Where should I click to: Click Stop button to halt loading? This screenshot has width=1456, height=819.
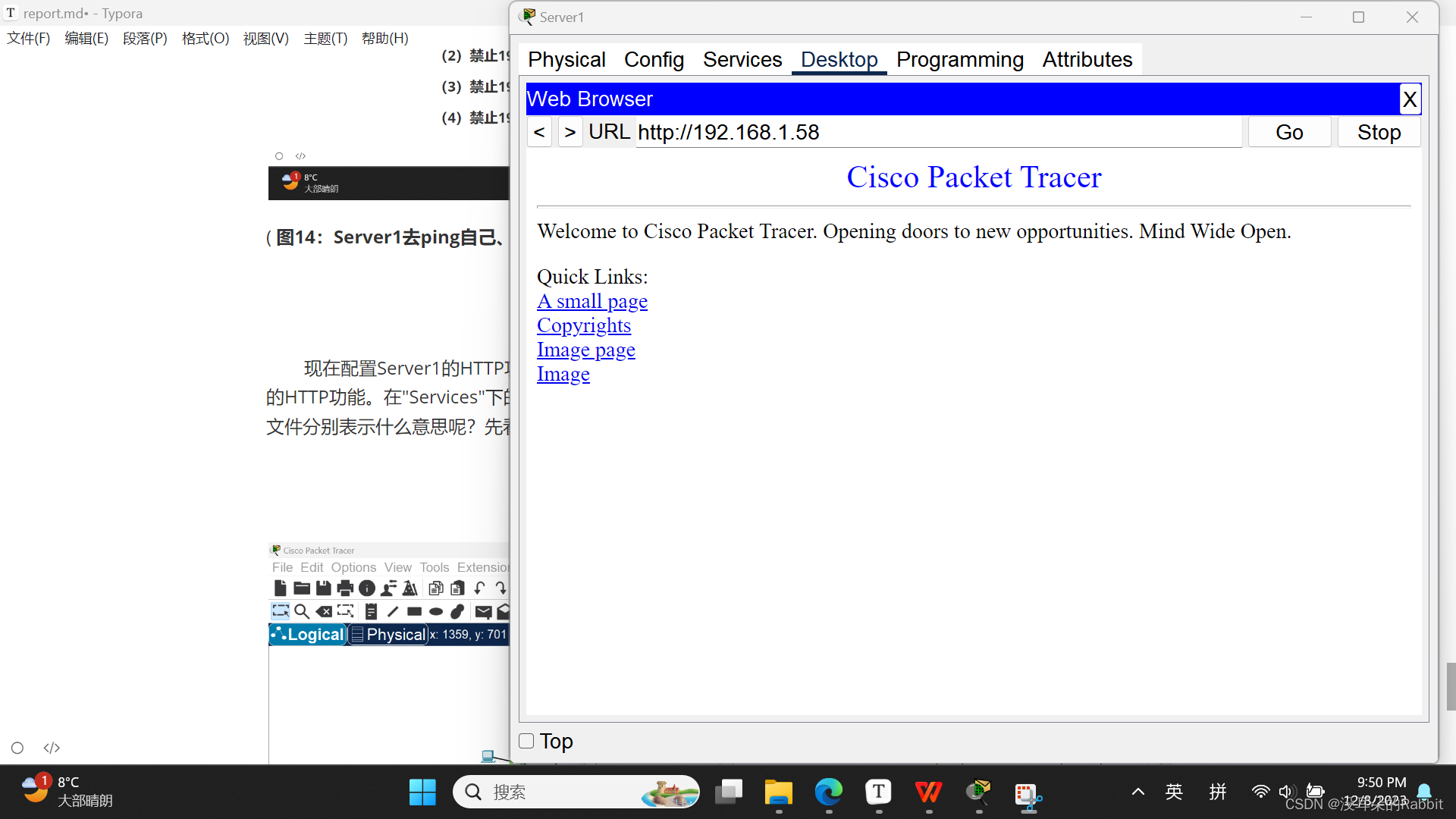point(1379,131)
